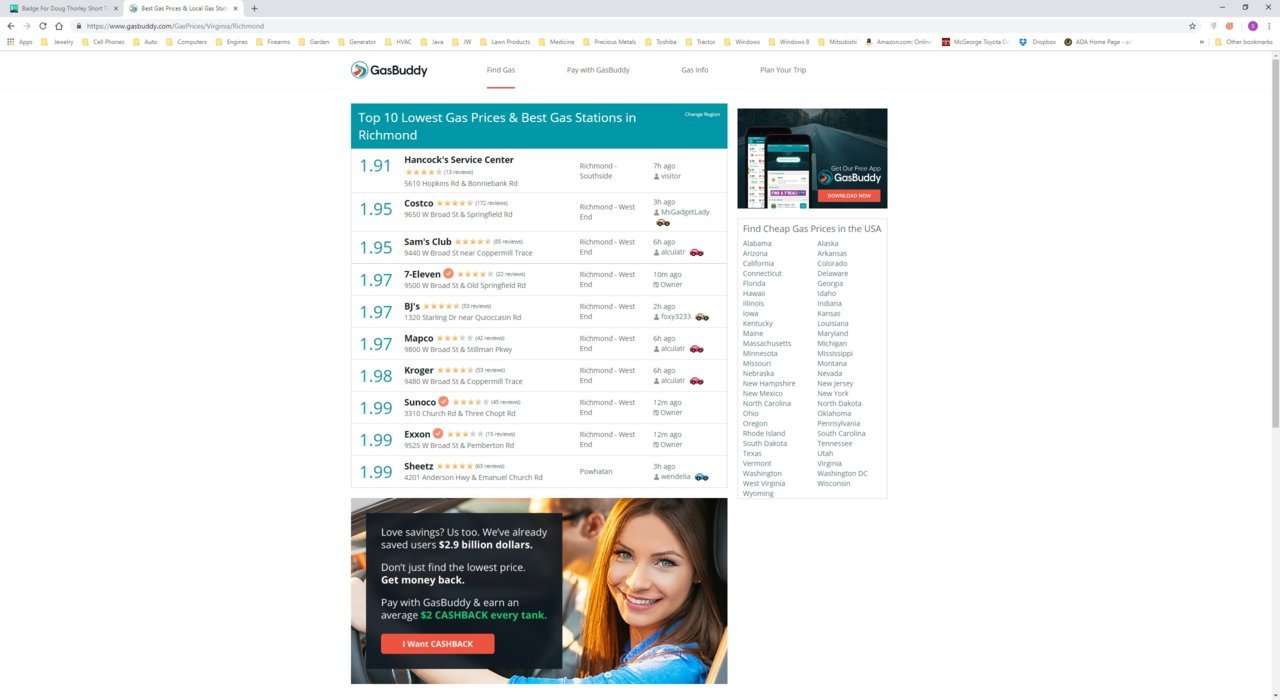The height and width of the screenshot is (700, 1280).
Task: Click the verified badge next to 7-Eleven
Action: pyautogui.click(x=448, y=273)
